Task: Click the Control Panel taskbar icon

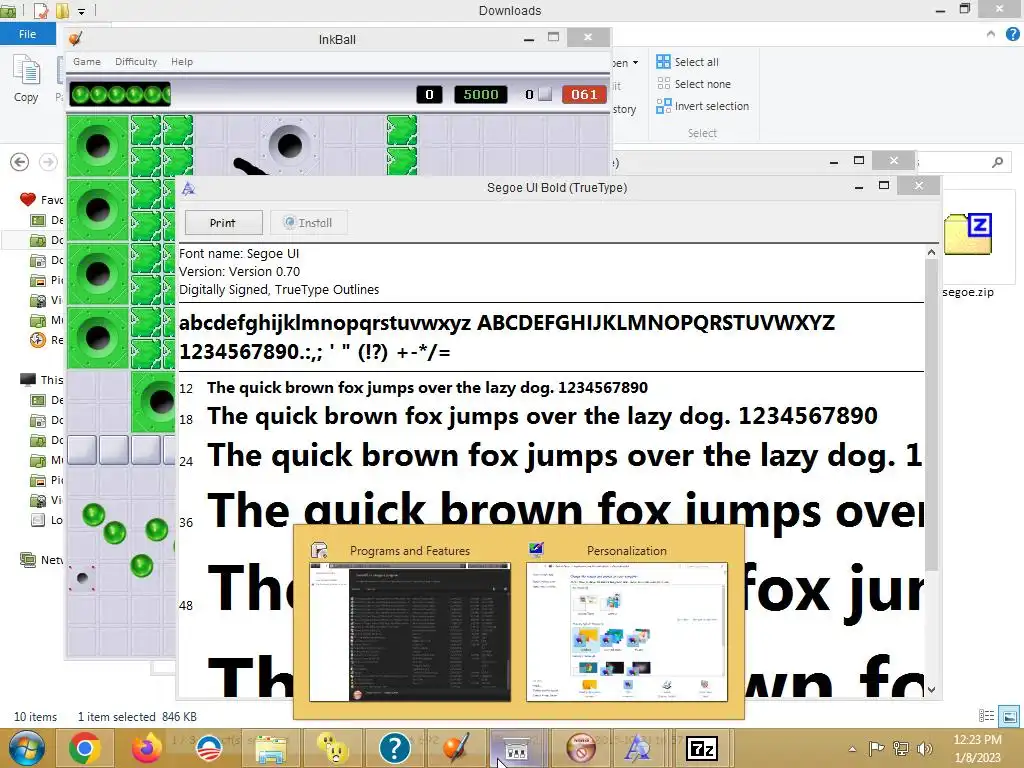Action: [x=516, y=749]
